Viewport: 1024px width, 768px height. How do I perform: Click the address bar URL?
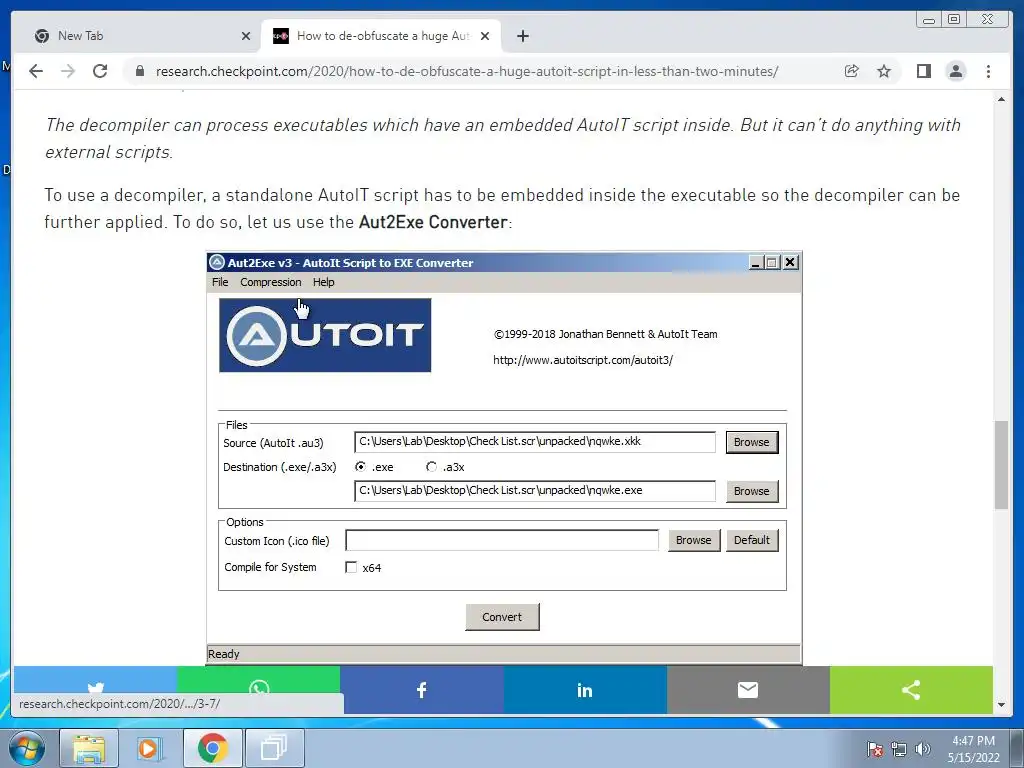pyautogui.click(x=466, y=71)
